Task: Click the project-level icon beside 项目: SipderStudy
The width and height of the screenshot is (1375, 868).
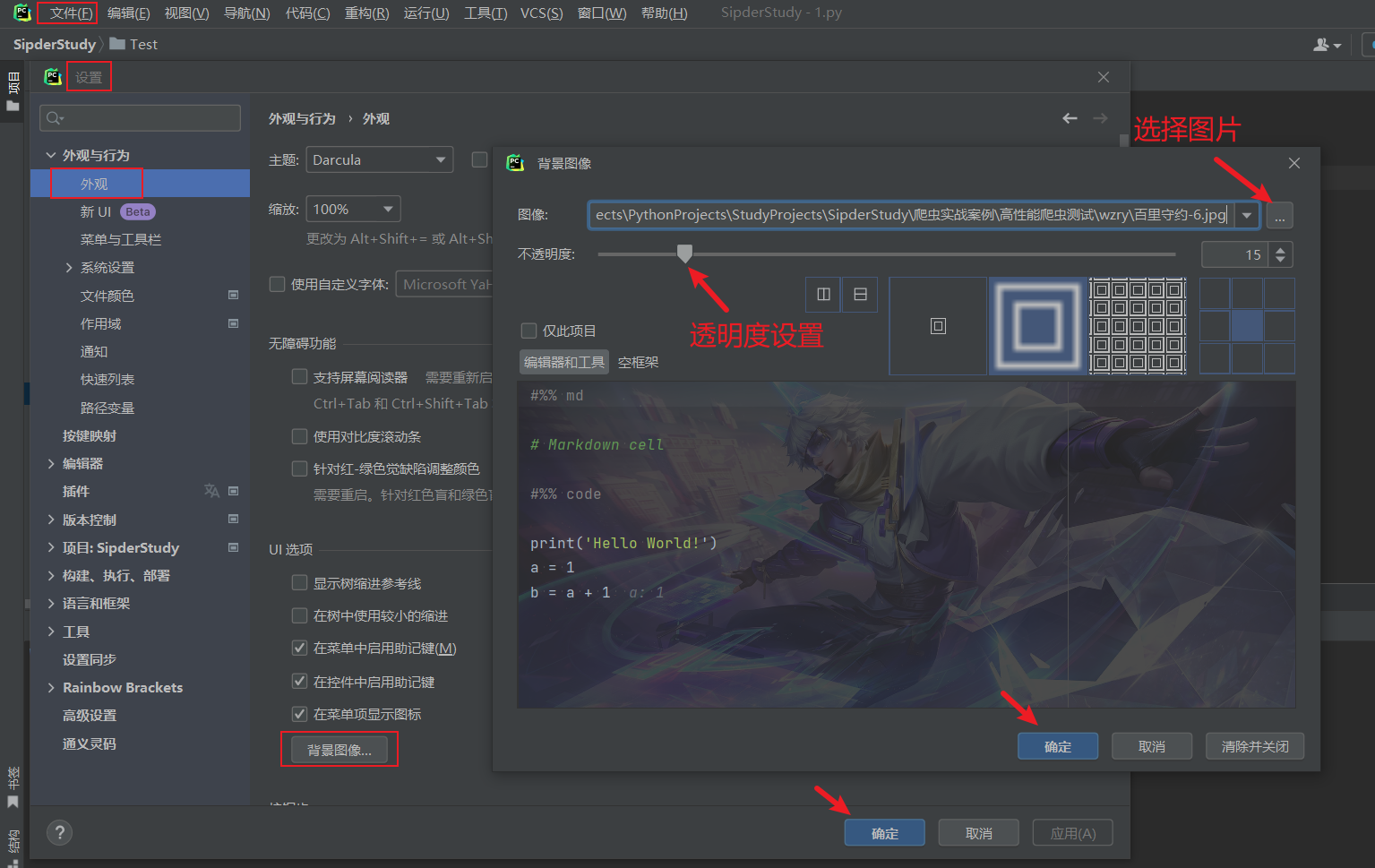Action: (234, 547)
